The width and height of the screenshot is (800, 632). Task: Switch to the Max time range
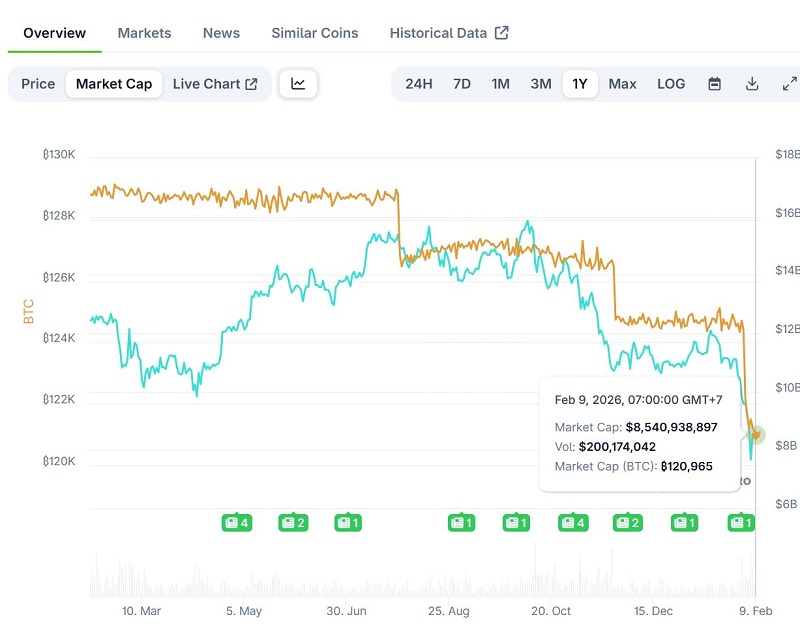click(622, 84)
